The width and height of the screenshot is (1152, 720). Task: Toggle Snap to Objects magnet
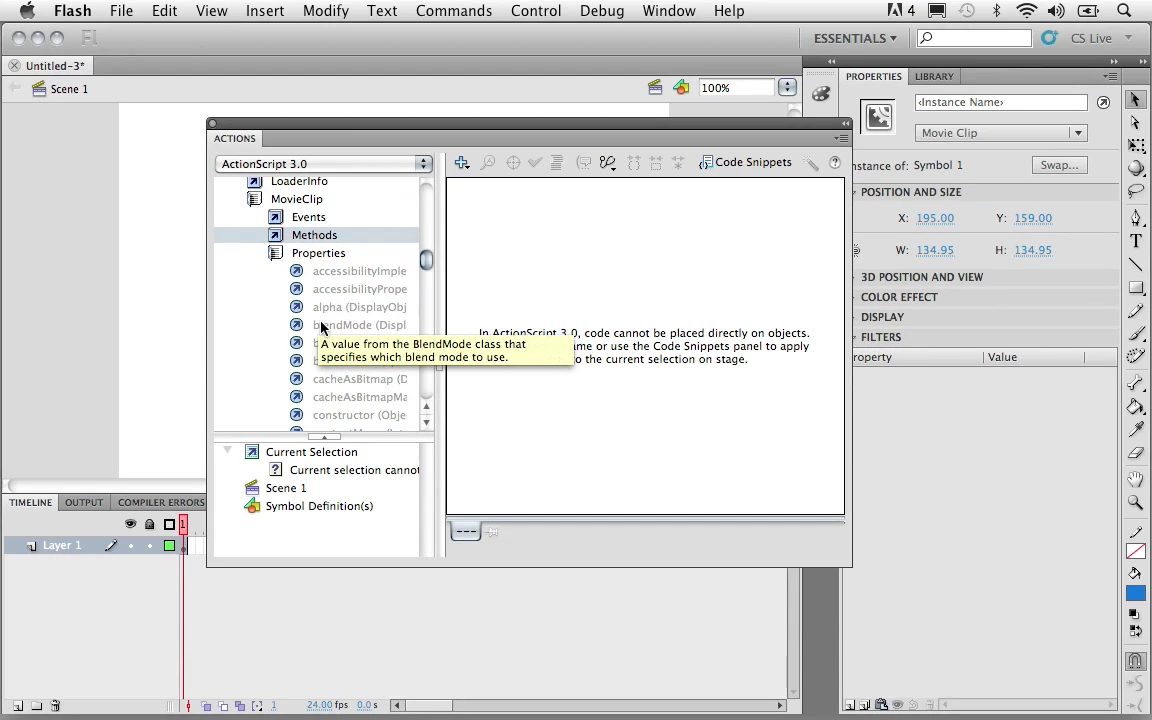click(1135, 660)
